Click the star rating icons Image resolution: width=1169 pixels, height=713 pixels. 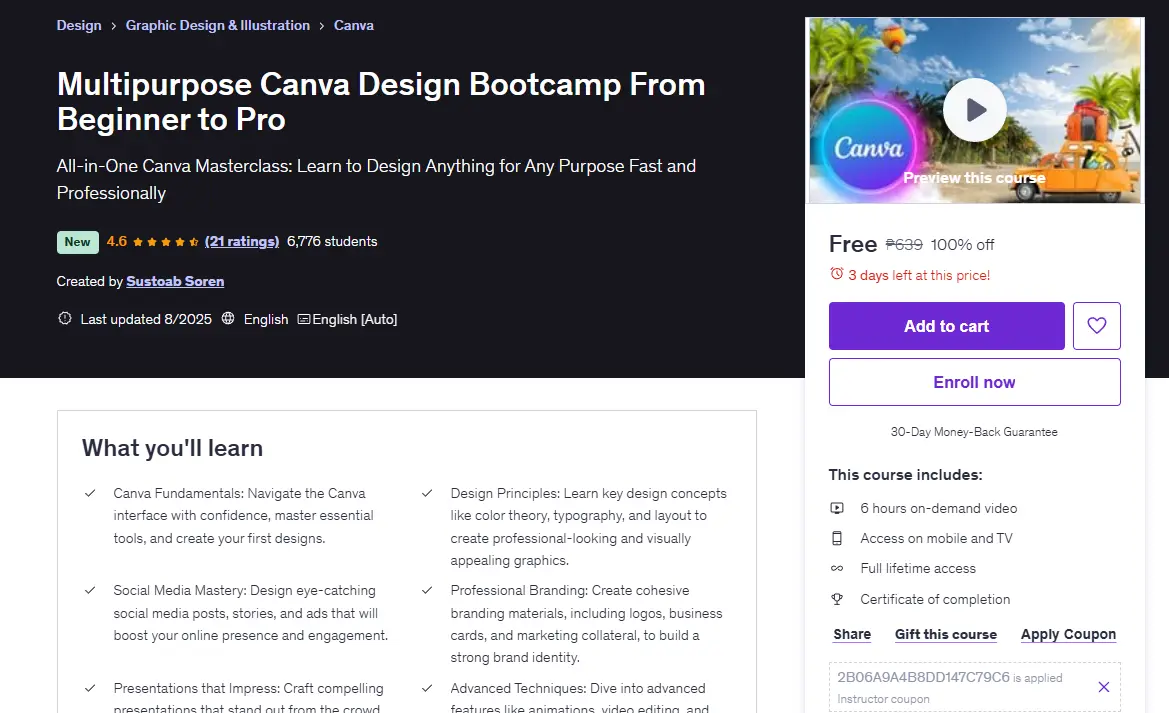[x=166, y=242]
